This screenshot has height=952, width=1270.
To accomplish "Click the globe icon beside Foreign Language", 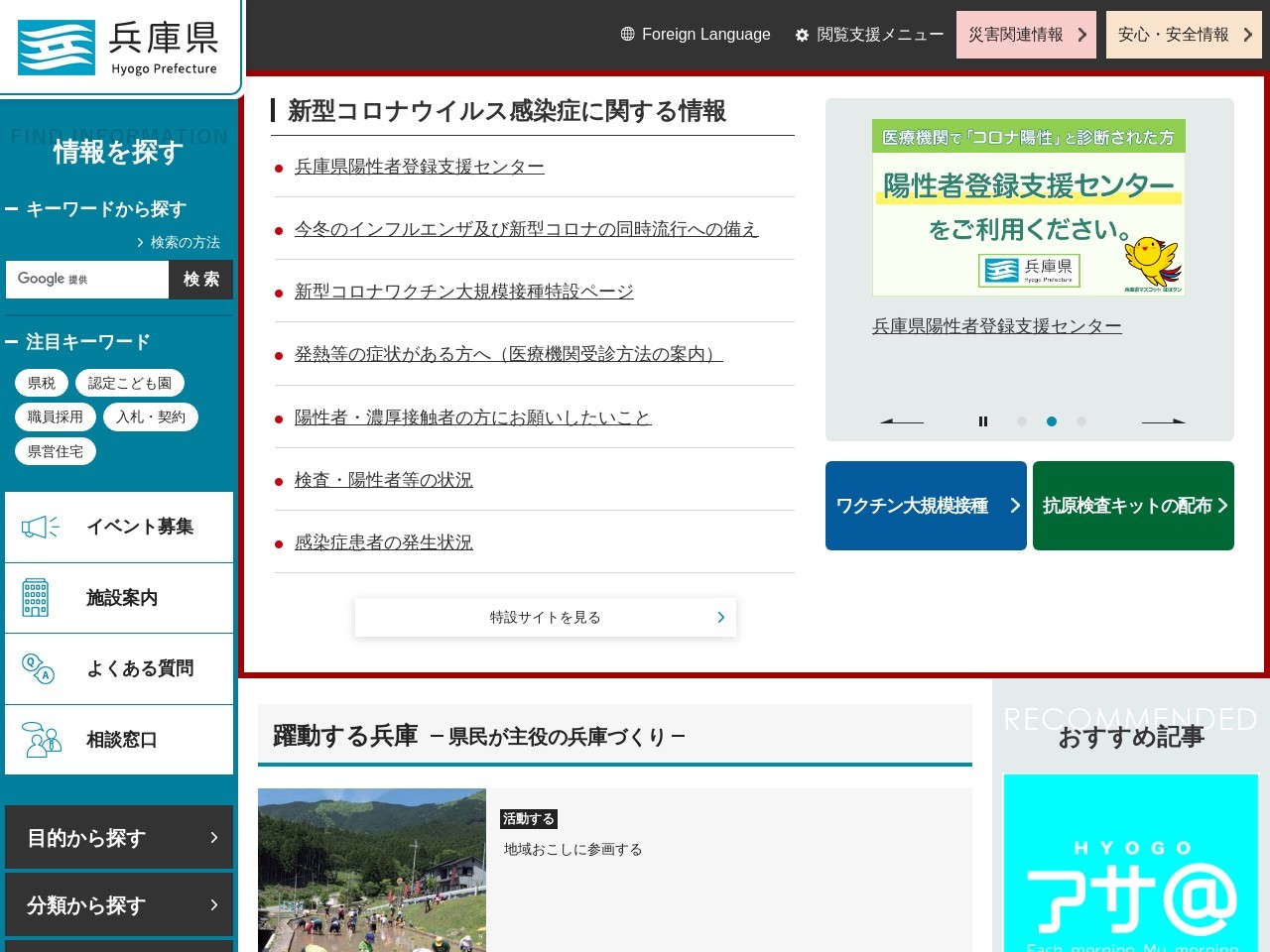I will pos(627,34).
